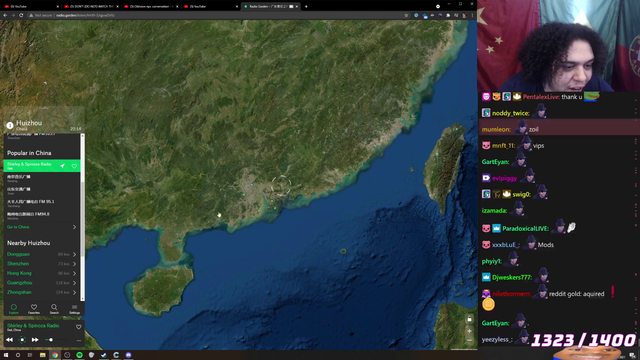Expand the chevron beside Hong Kong
The height and width of the screenshot is (360, 640).
tap(74, 273)
